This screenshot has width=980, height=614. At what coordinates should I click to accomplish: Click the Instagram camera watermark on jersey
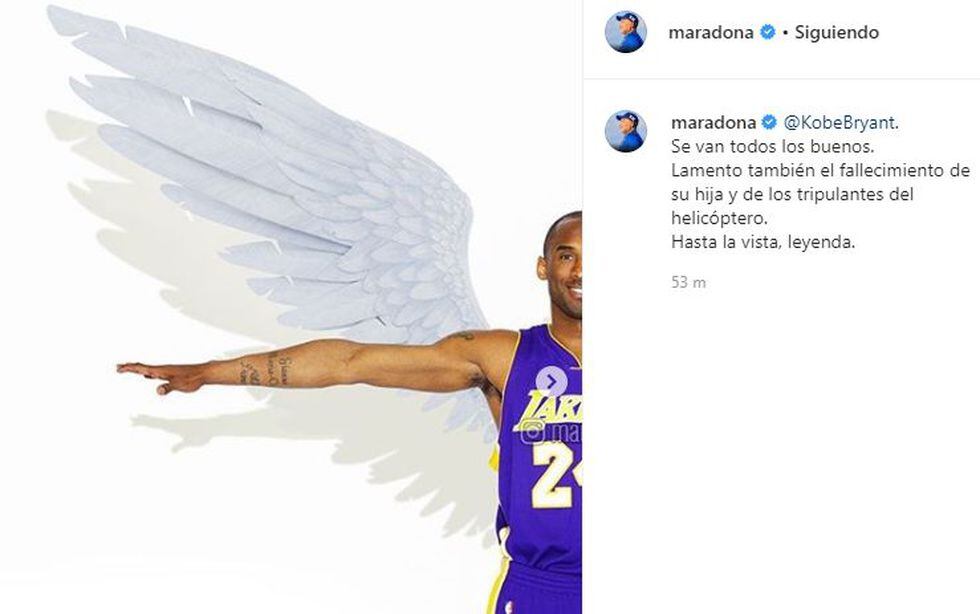(531, 431)
